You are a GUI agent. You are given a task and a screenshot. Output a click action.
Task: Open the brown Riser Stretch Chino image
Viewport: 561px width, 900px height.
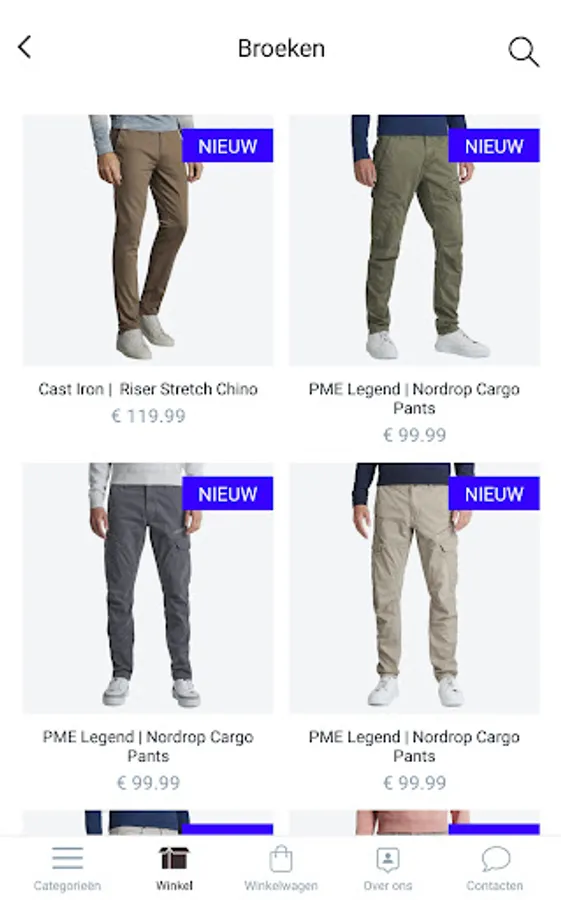[148, 240]
